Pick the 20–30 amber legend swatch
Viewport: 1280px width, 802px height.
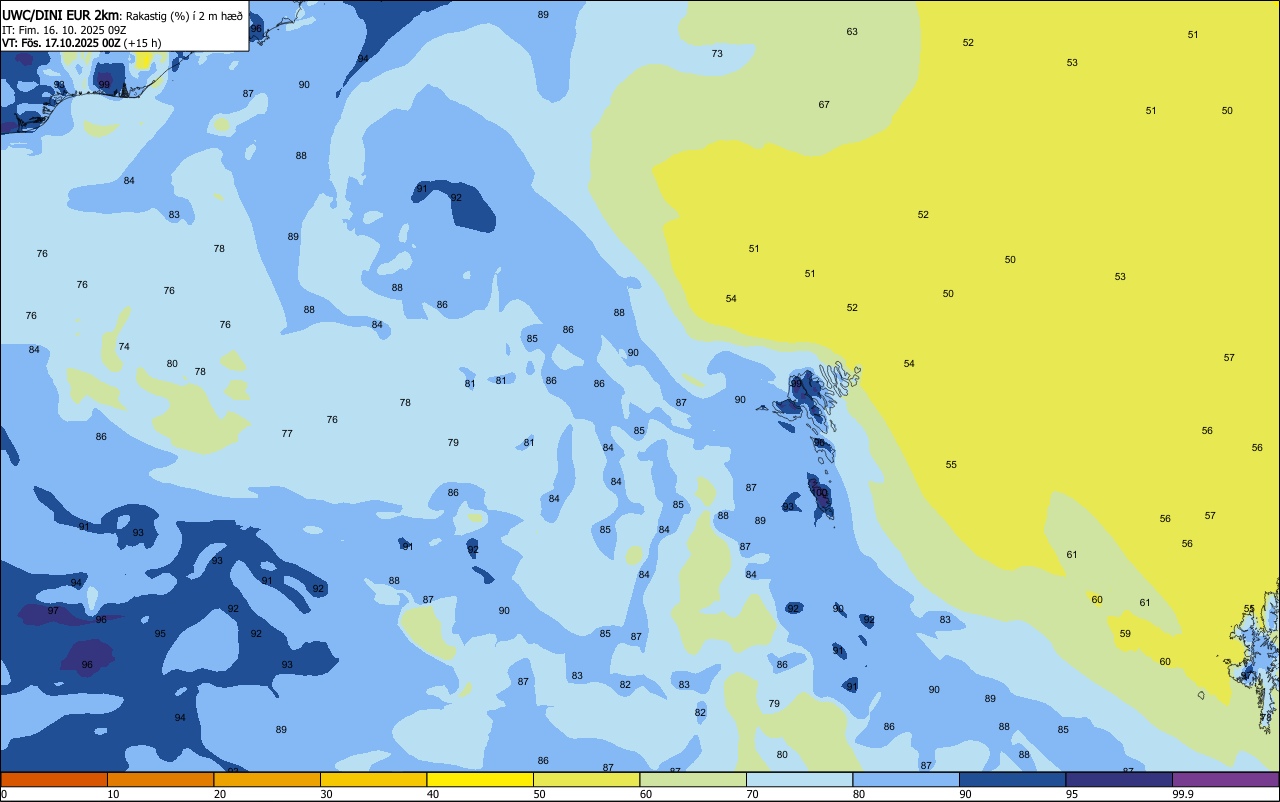click(x=267, y=779)
